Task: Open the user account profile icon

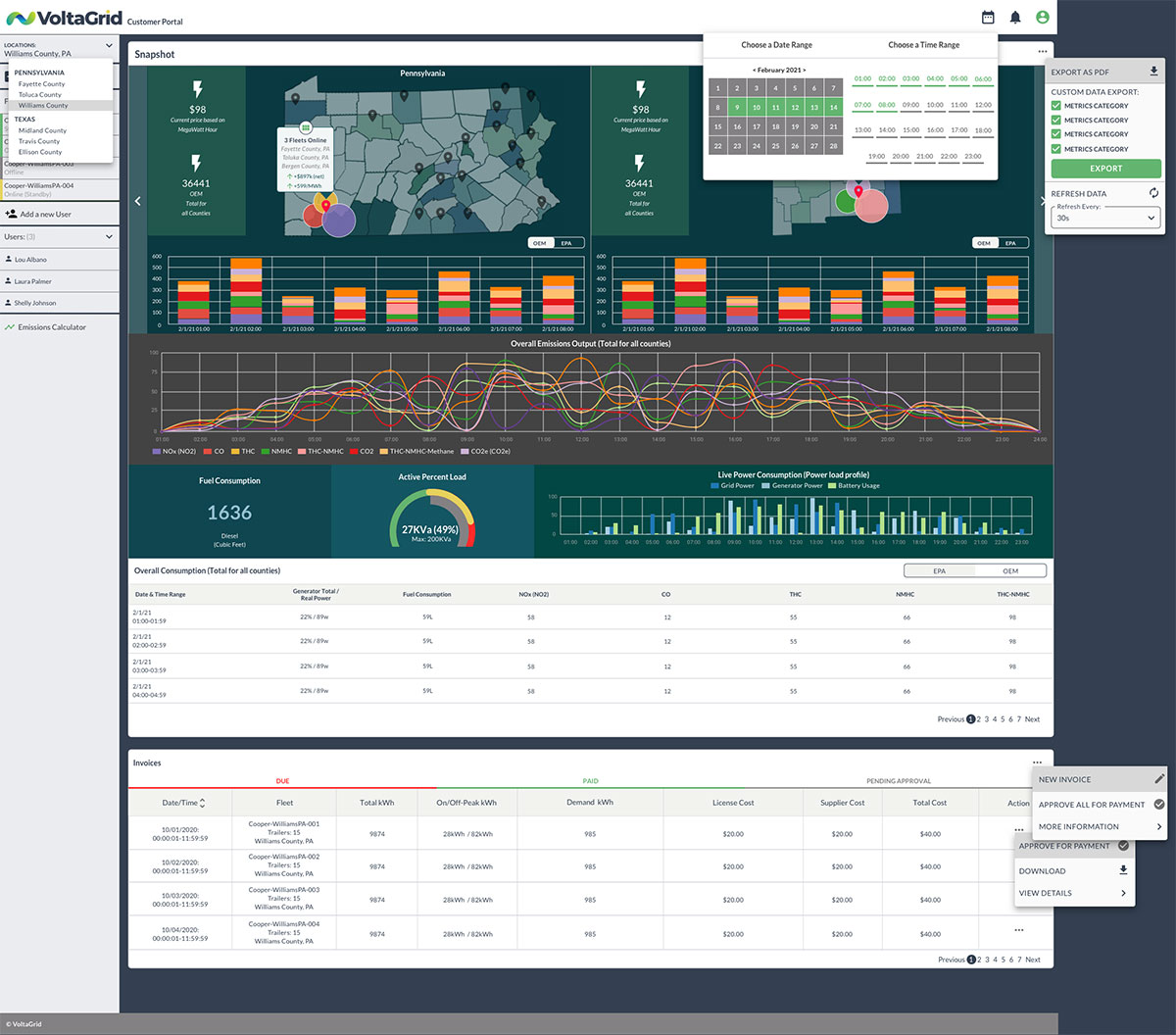Action: click(1043, 18)
